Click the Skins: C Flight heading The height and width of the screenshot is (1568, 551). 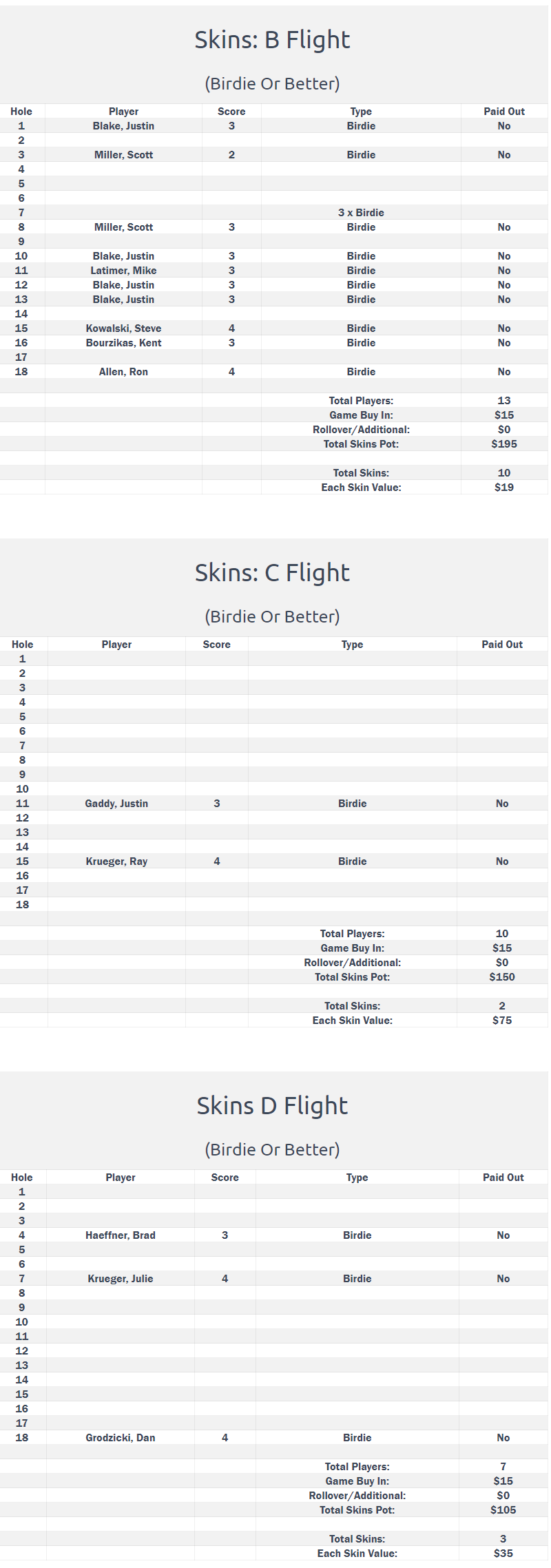[x=272, y=573]
